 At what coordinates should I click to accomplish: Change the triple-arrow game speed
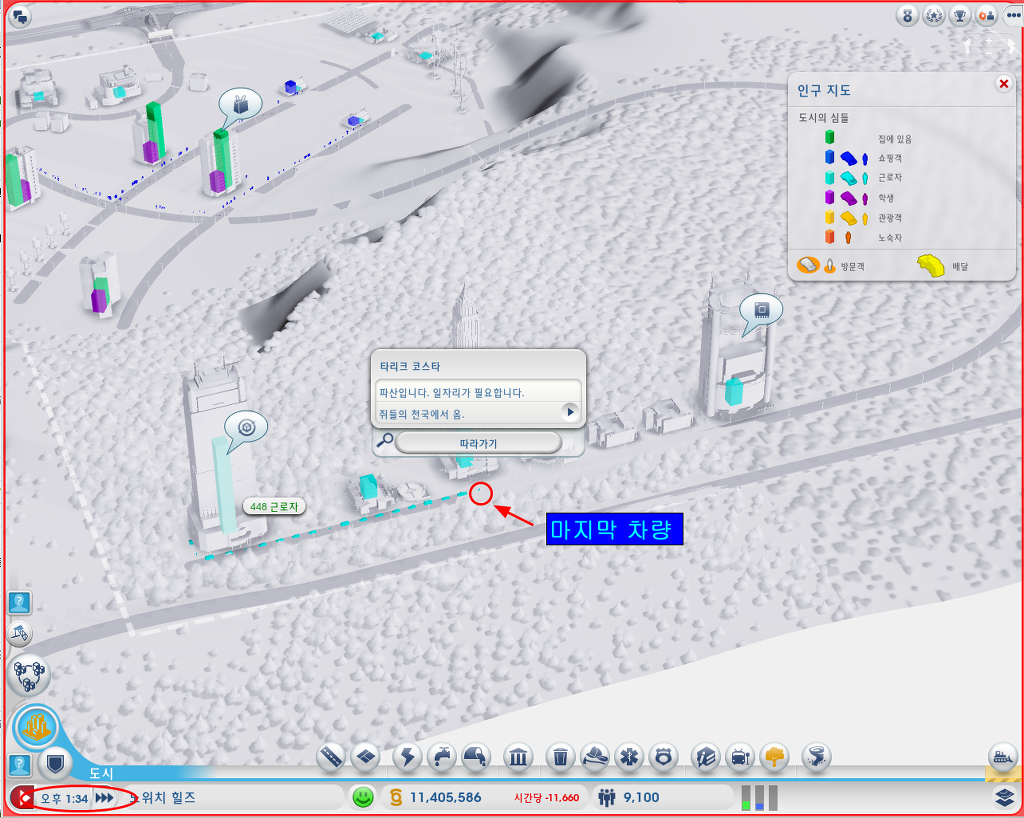(x=104, y=798)
